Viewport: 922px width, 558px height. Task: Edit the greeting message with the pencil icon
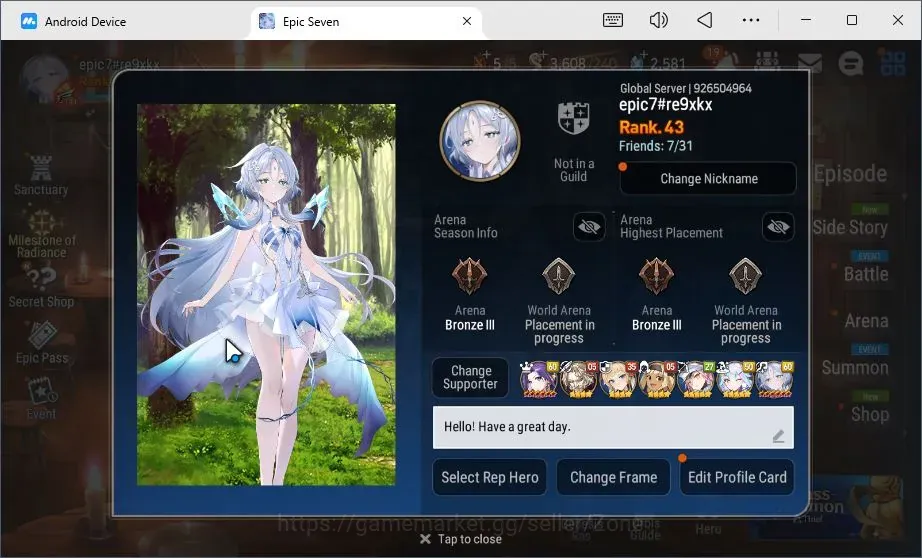tap(778, 436)
